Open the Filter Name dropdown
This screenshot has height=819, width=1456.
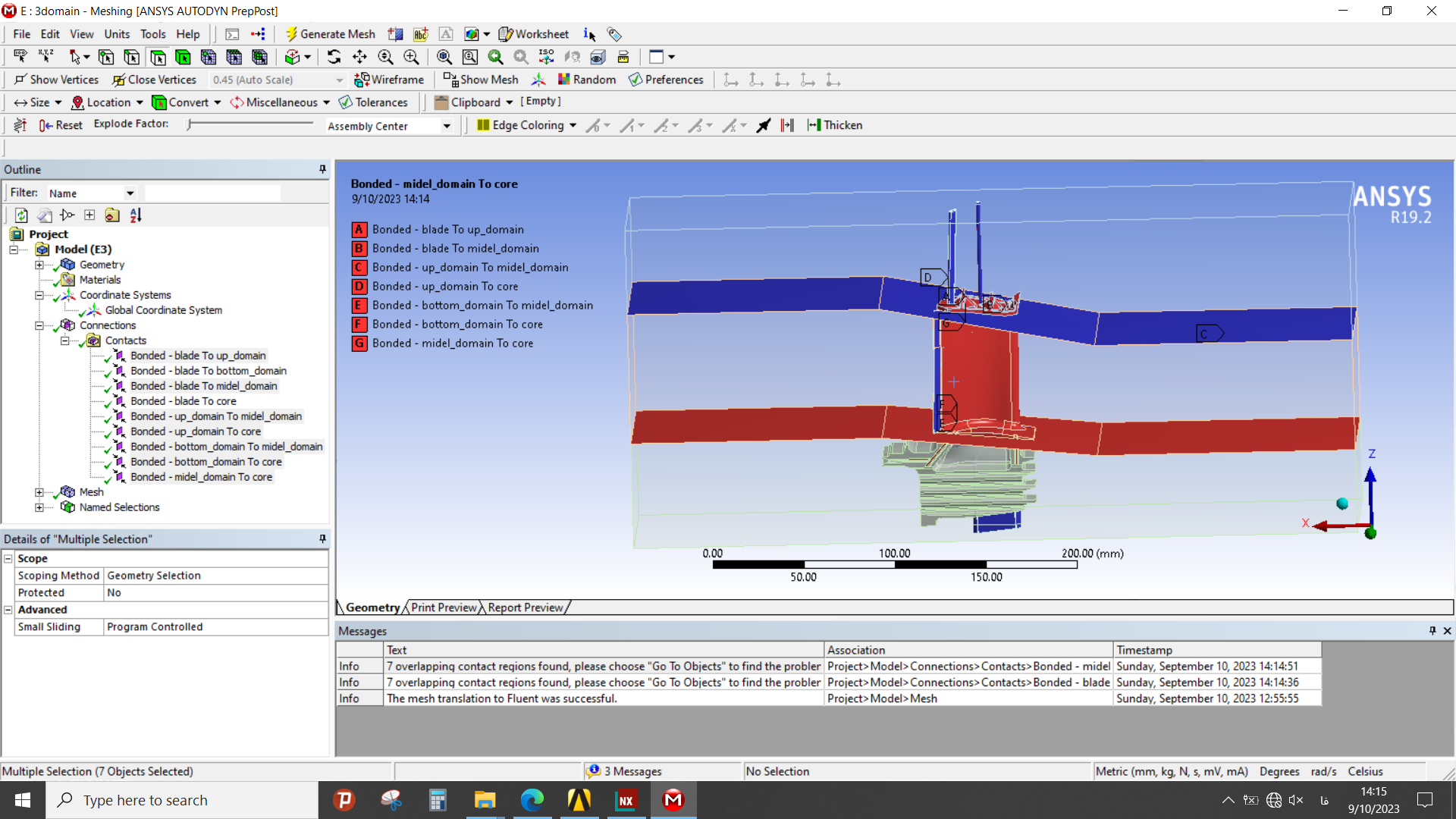point(91,193)
